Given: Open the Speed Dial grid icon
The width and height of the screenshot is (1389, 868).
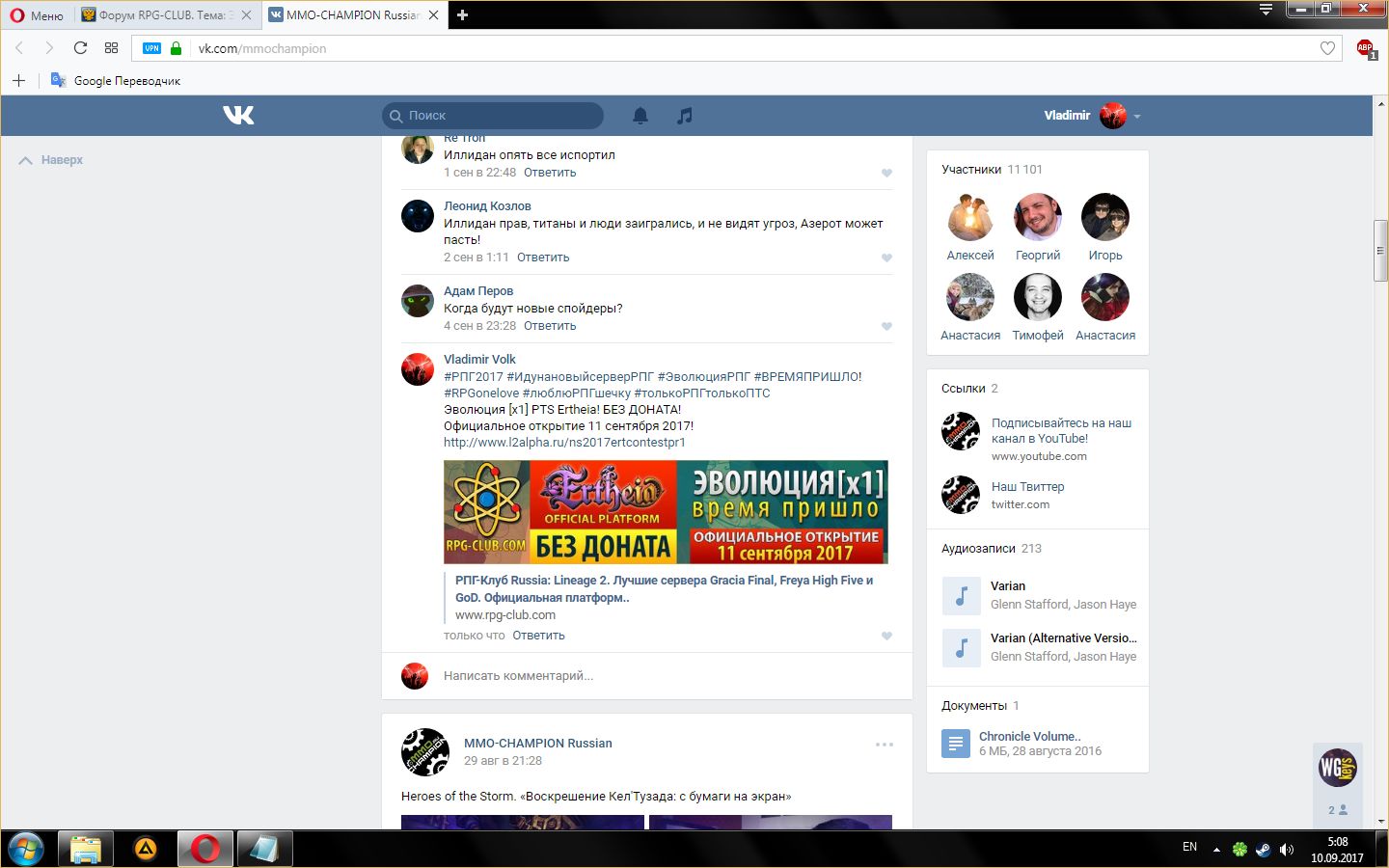Looking at the screenshot, I should (x=111, y=48).
